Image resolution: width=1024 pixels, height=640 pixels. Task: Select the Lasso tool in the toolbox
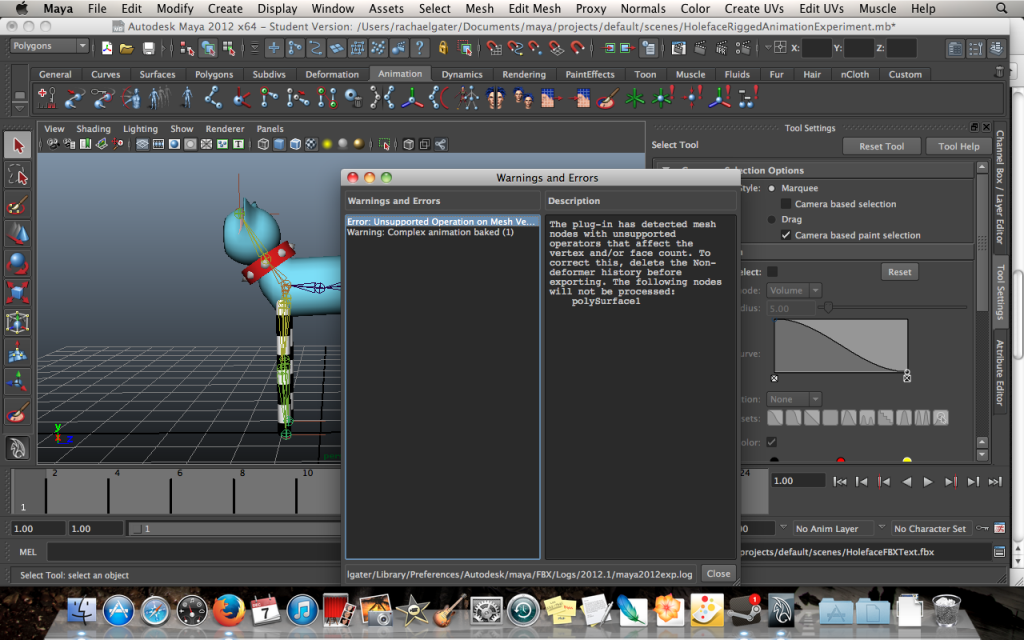point(18,176)
